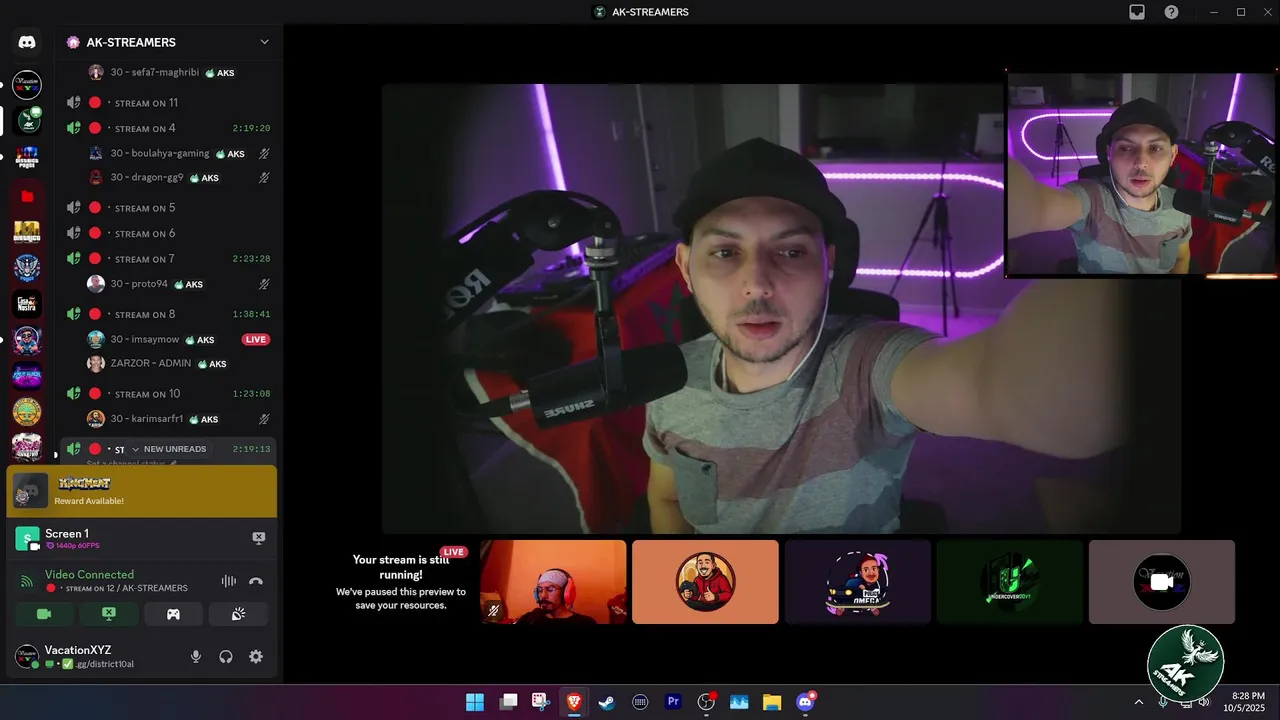Disconnect from voice call icon
This screenshot has width=1280, height=720.
click(256, 581)
